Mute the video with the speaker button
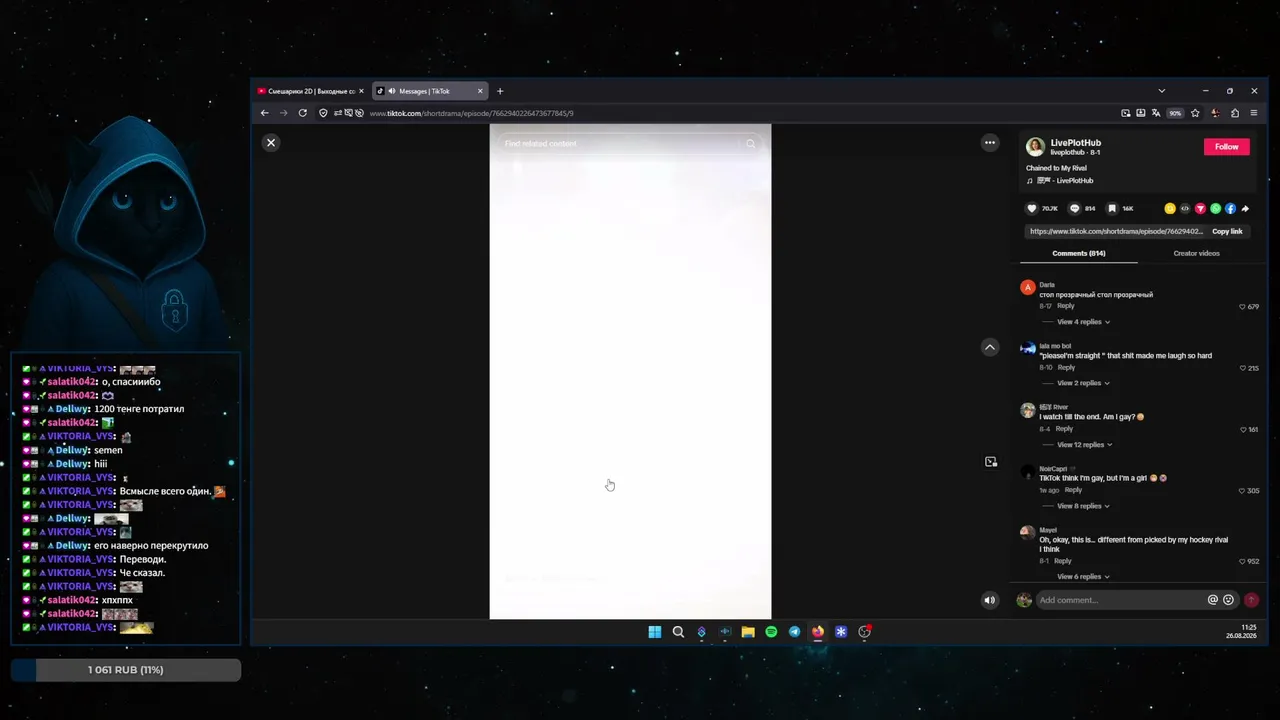 [990, 600]
